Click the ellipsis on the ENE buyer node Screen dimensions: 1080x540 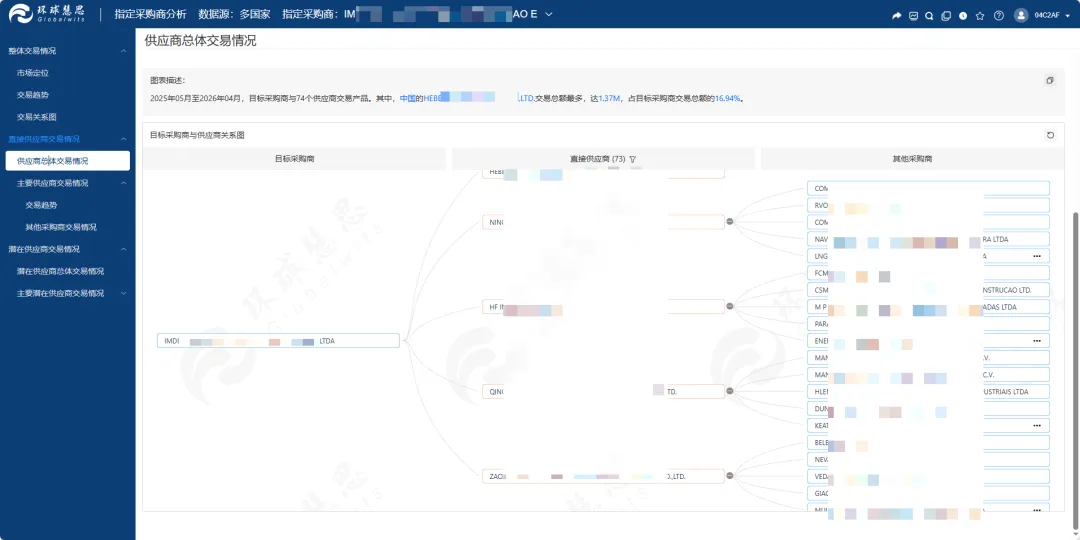click(x=1037, y=341)
